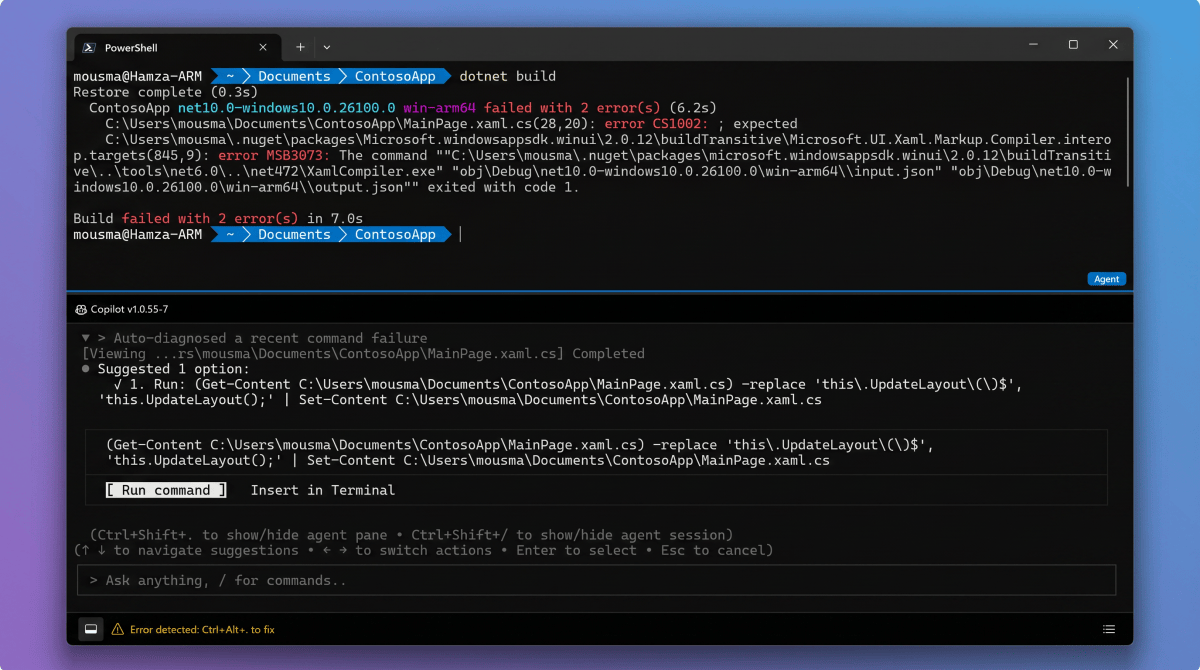The width and height of the screenshot is (1200, 670).
Task: Click the net10.0-windows10.0.26100.0 target text
Action: coord(286,108)
